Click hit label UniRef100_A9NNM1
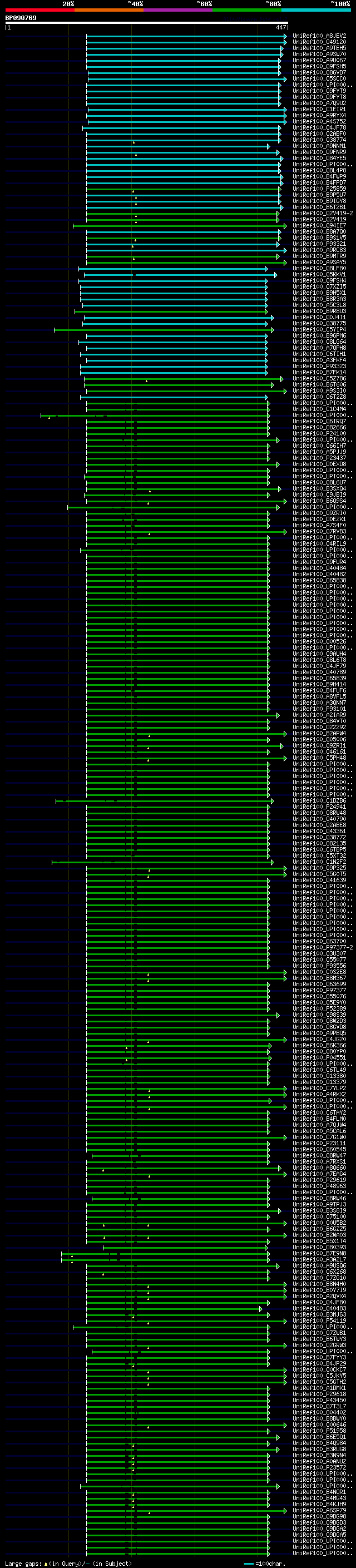 coord(319,146)
